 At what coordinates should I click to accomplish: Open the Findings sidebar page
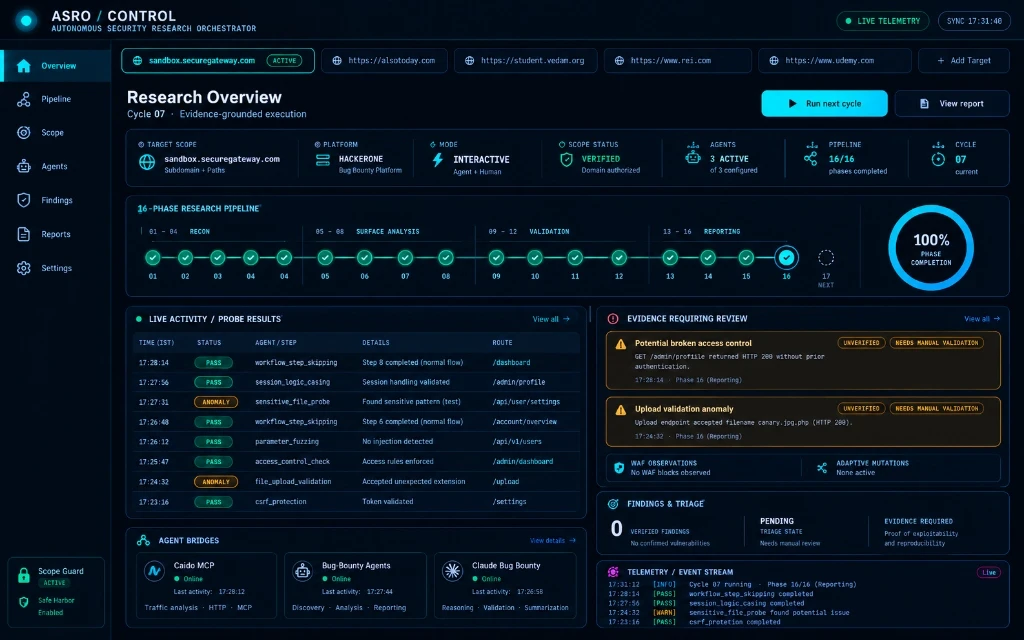pos(56,200)
